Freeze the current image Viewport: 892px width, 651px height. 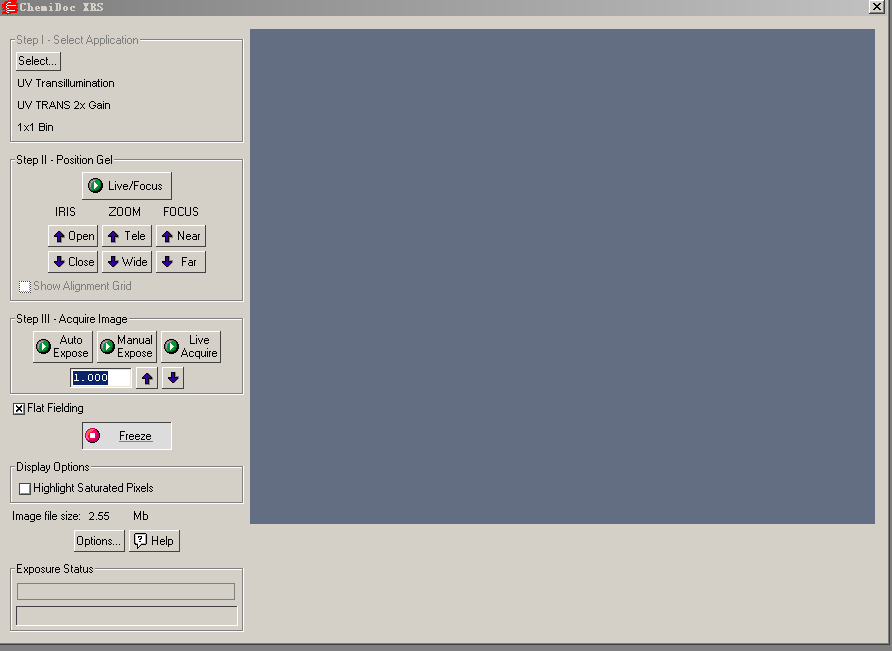point(127,436)
